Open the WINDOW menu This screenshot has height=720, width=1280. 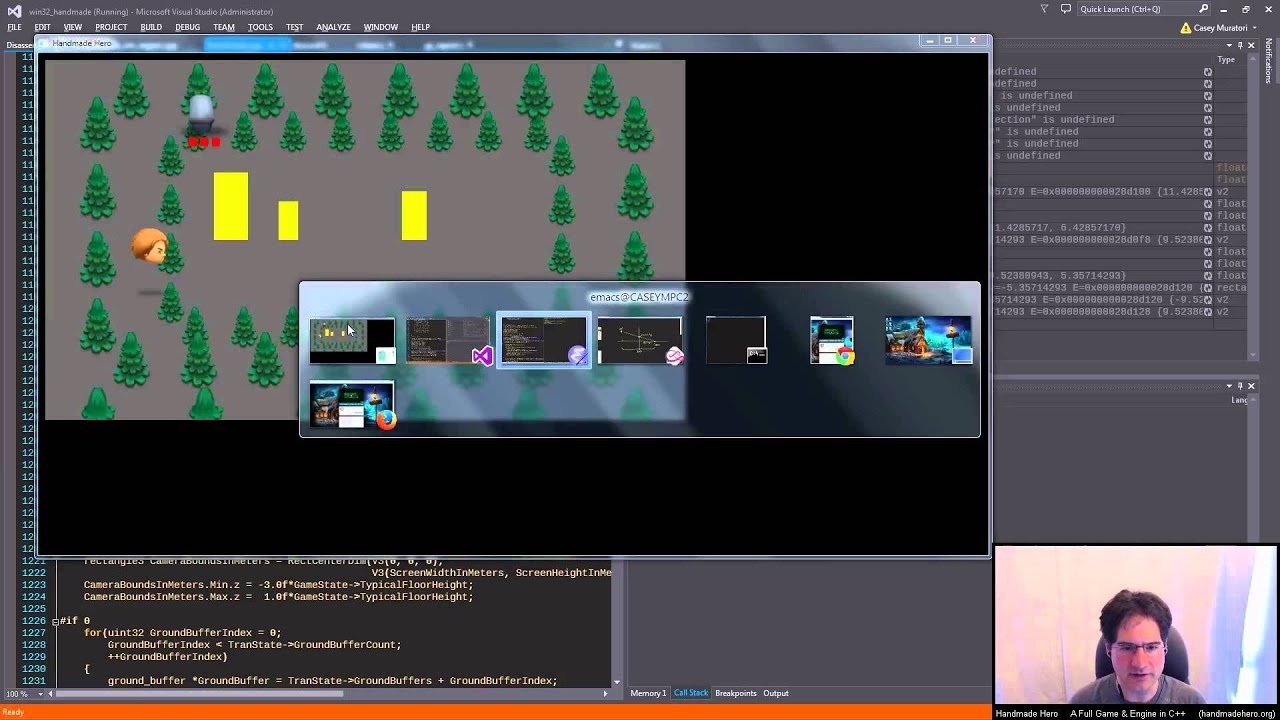click(381, 27)
